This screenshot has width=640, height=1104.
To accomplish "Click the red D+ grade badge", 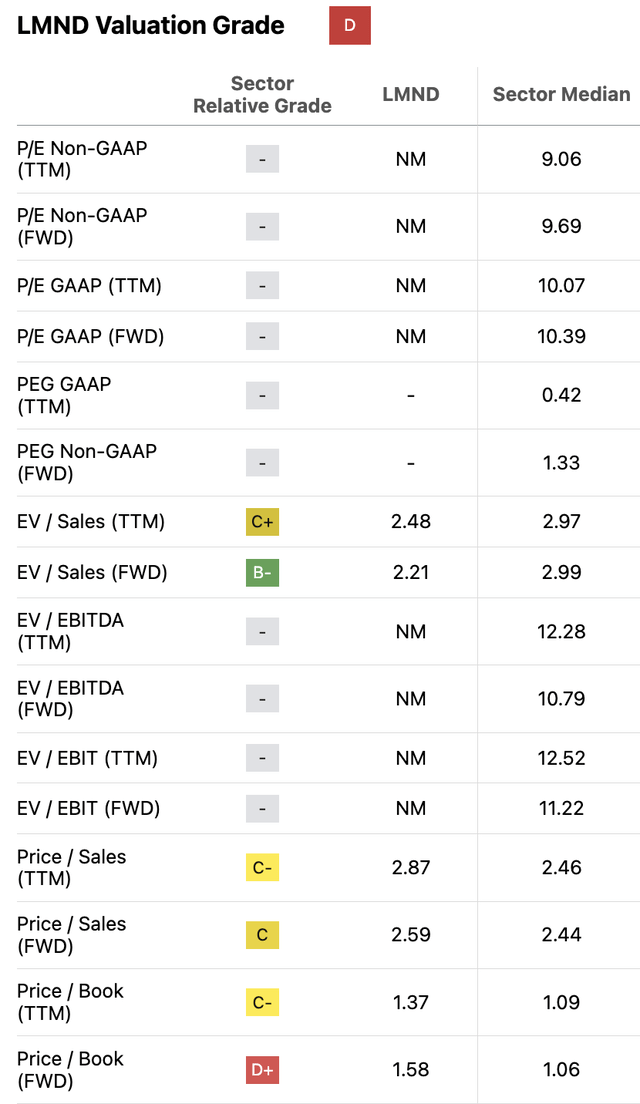I will pyautogui.click(x=262, y=1069).
